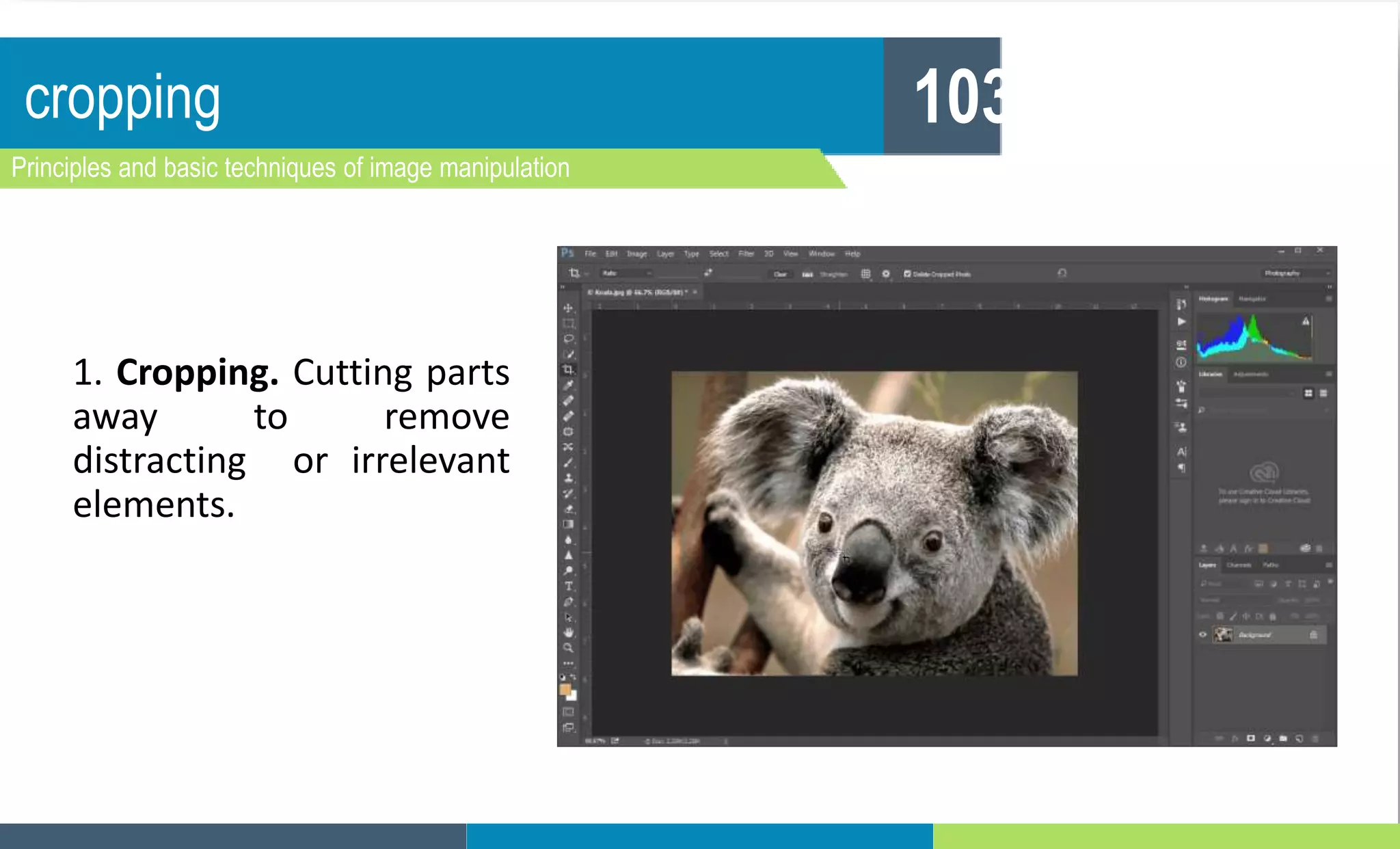Open the Ratio crop preset dropdown

pos(626,273)
